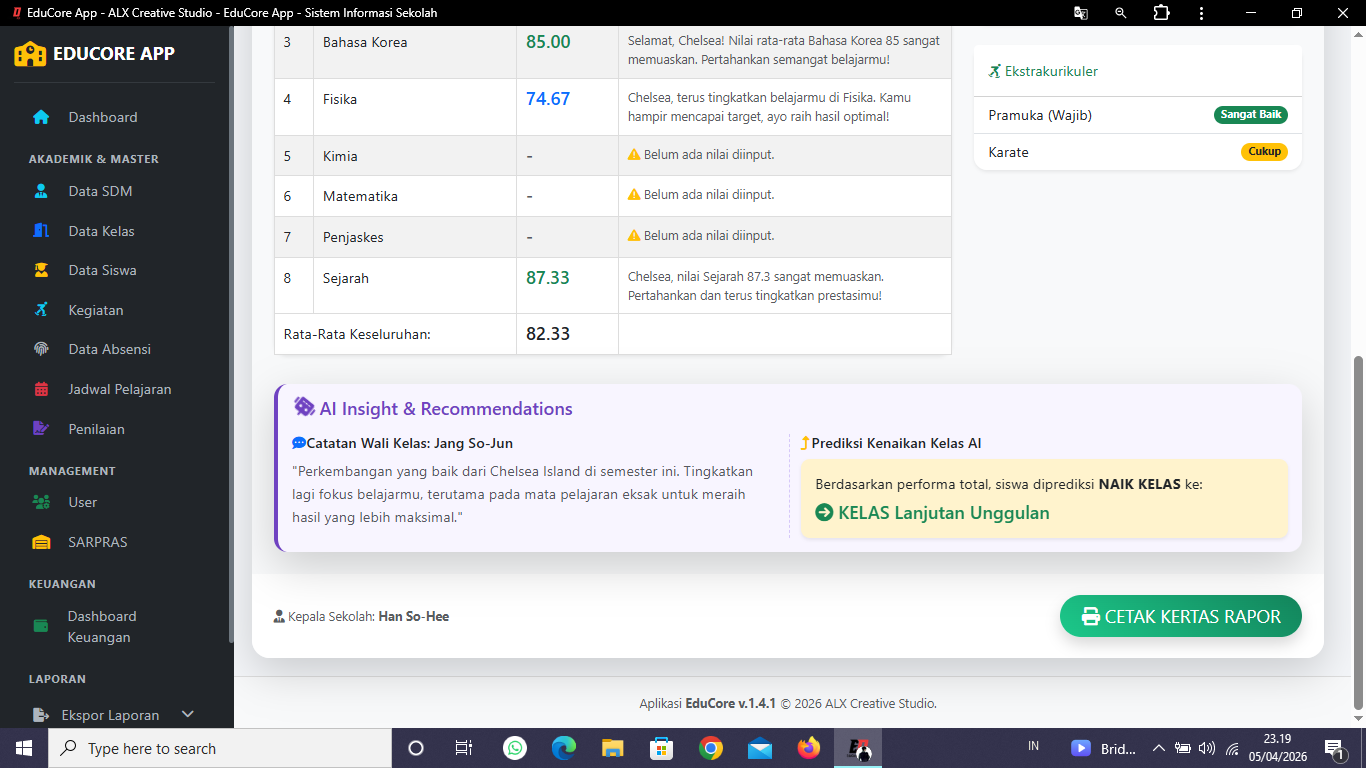Click the Data SDM person icon
This screenshot has height=768, width=1366.
(x=41, y=191)
